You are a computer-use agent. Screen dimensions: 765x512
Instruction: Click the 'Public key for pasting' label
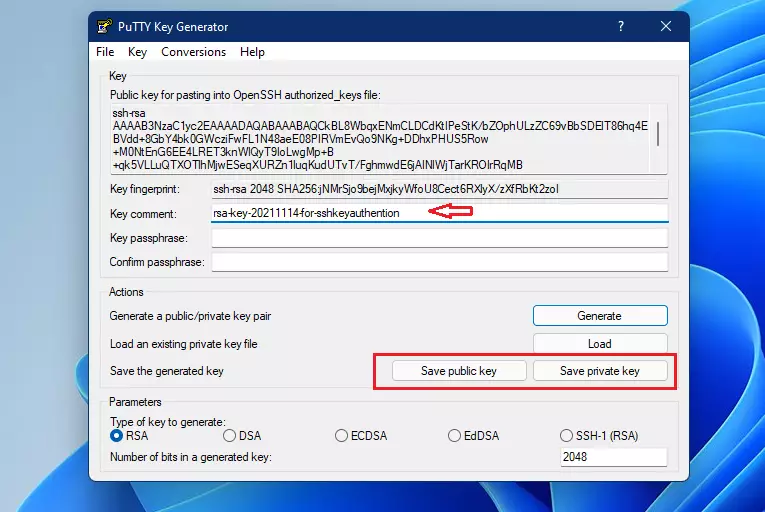pos(245,95)
